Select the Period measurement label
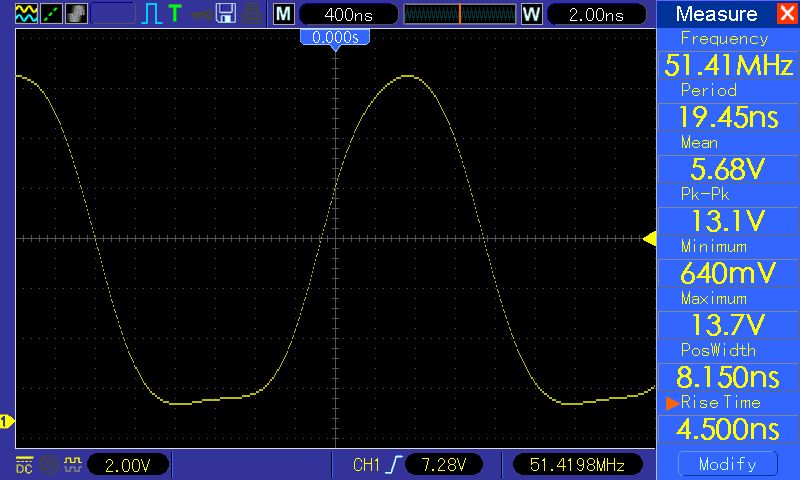This screenshot has width=800, height=480. click(x=709, y=90)
